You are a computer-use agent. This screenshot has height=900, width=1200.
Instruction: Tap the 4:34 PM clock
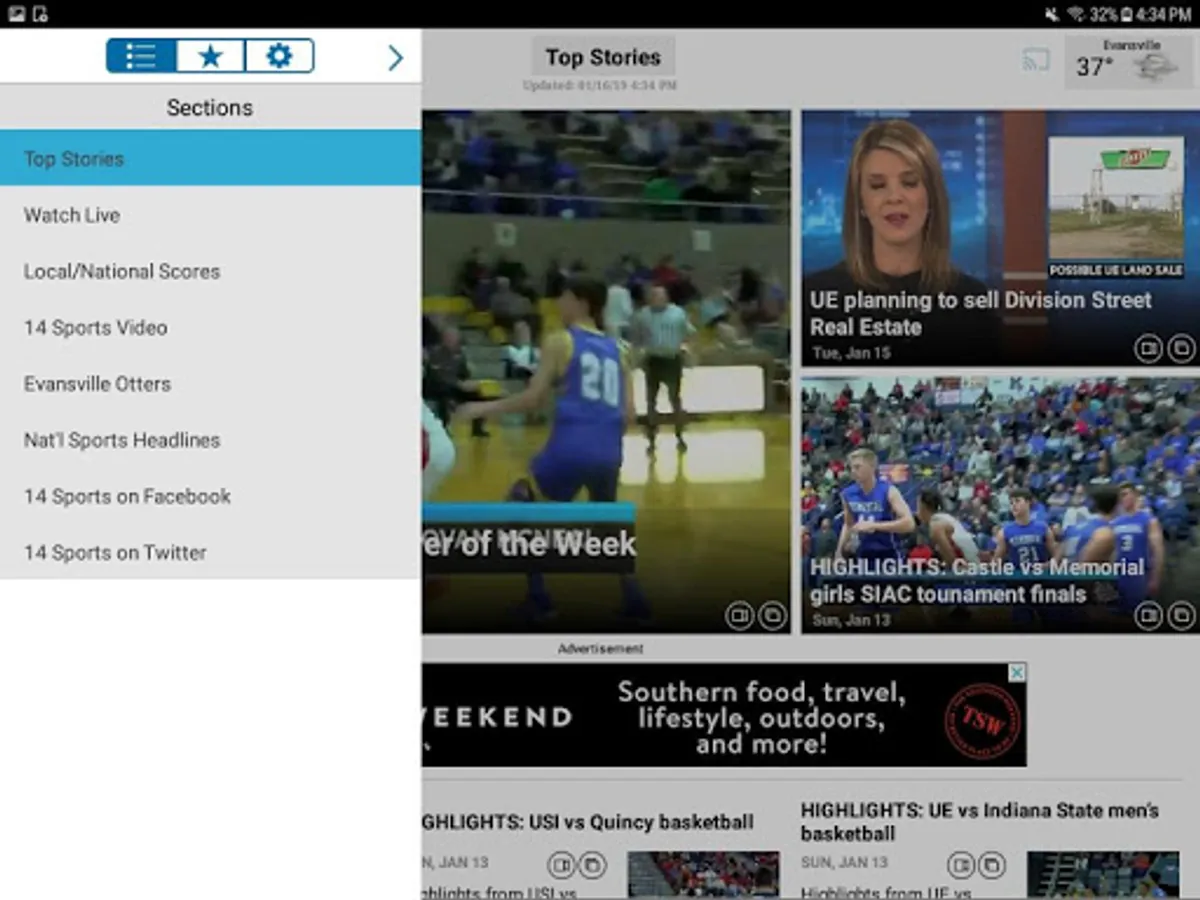pyautogui.click(x=1163, y=15)
